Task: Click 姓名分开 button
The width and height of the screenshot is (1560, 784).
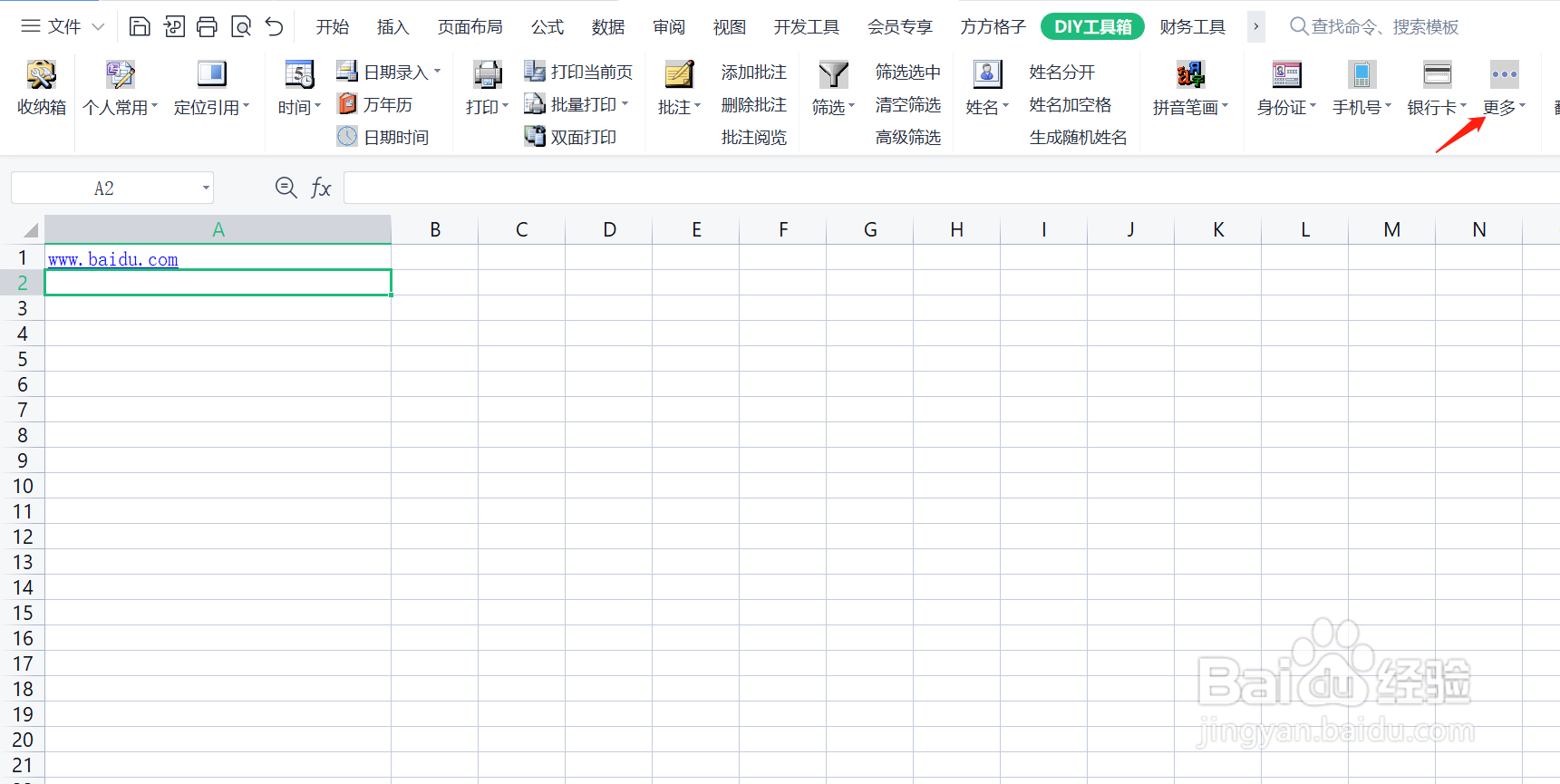Action: coord(1061,72)
